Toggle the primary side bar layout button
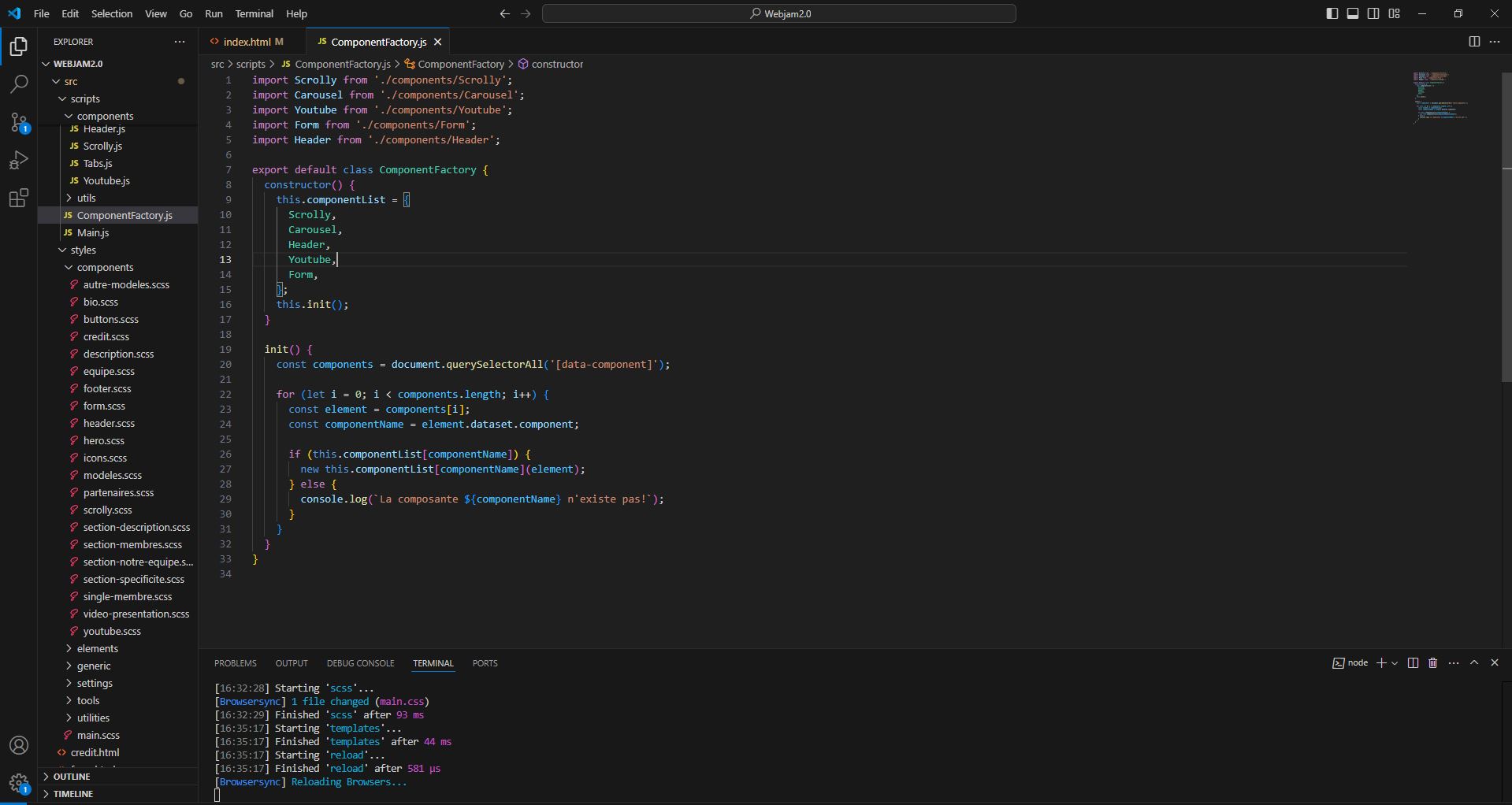This screenshot has width=1512, height=805. tap(1332, 13)
